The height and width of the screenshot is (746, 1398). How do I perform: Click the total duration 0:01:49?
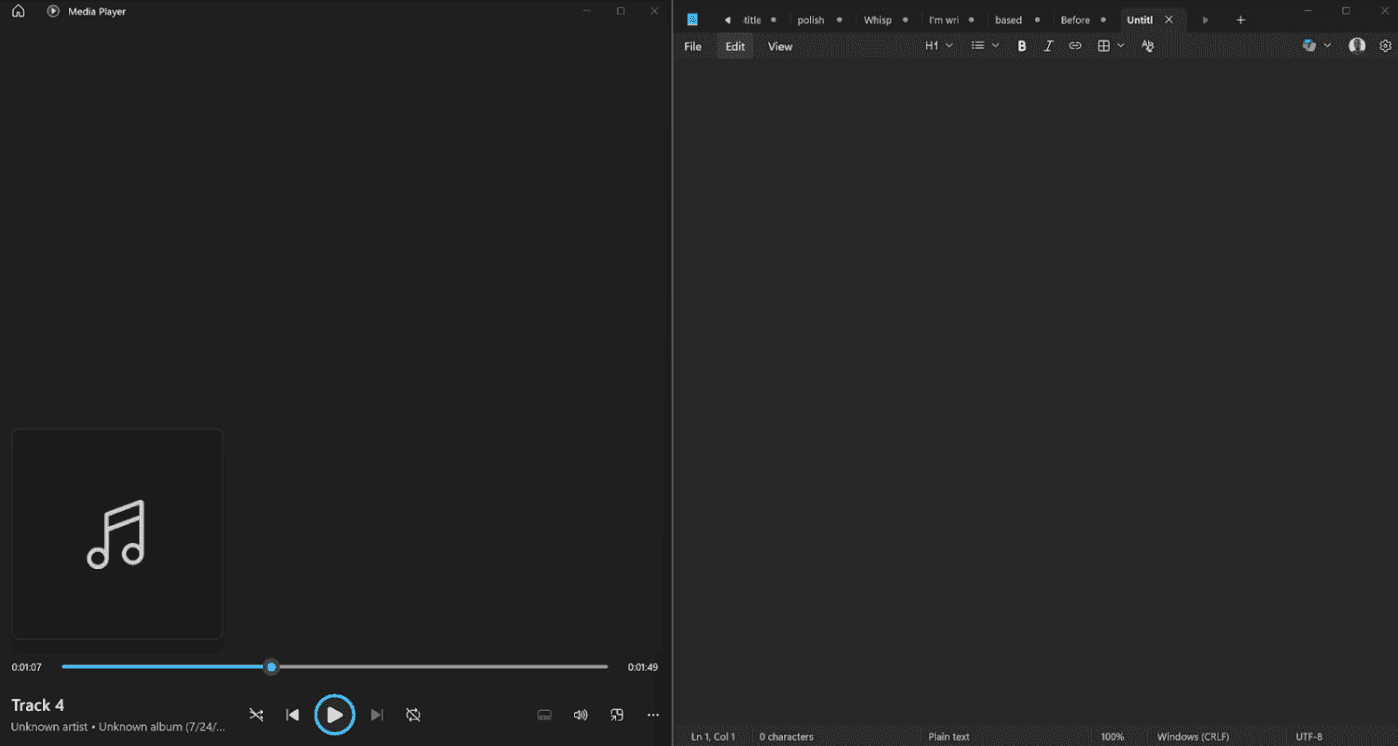(642, 667)
